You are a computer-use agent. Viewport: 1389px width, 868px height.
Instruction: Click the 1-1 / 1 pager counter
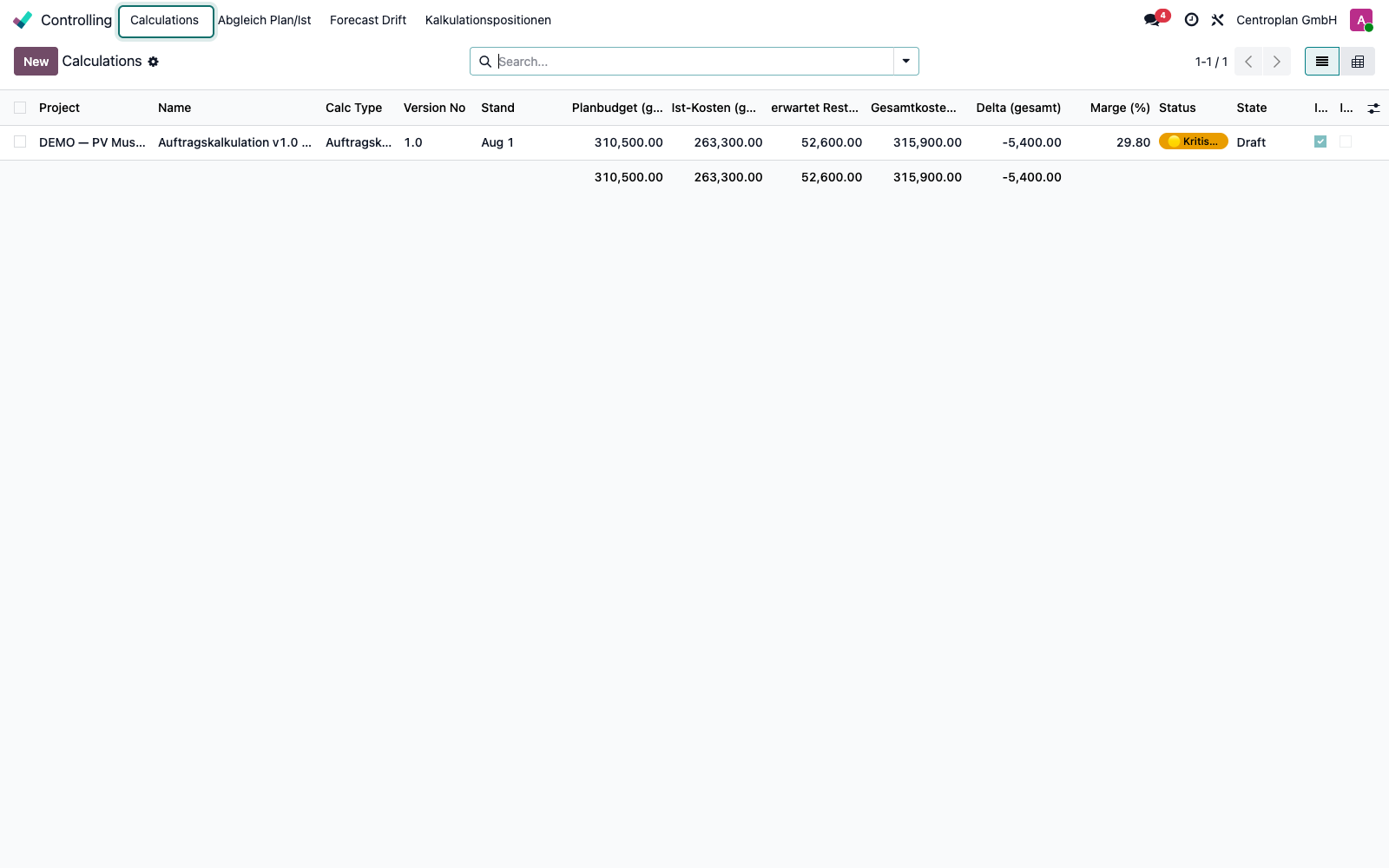pyautogui.click(x=1211, y=62)
